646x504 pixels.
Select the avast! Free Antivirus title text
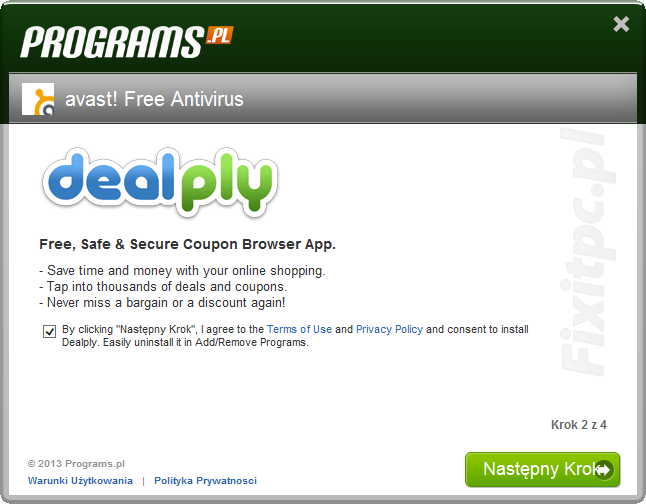tap(154, 99)
